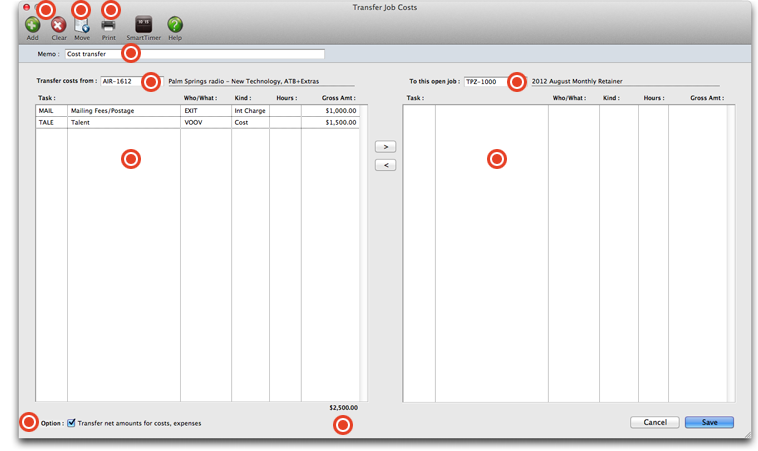Click the empty destination job task list
The image size is (758, 451).
[568, 250]
